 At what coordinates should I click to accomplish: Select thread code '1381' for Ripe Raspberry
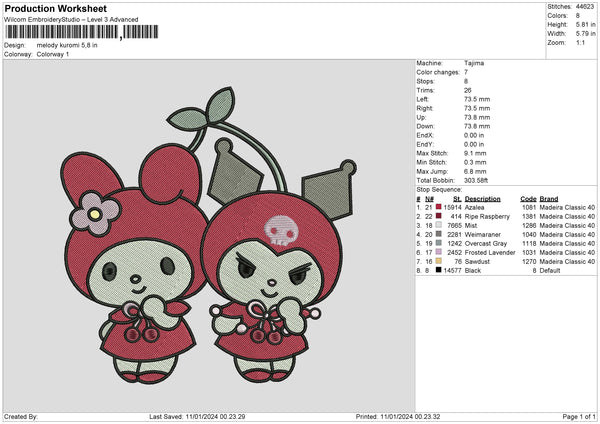pyautogui.click(x=529, y=217)
